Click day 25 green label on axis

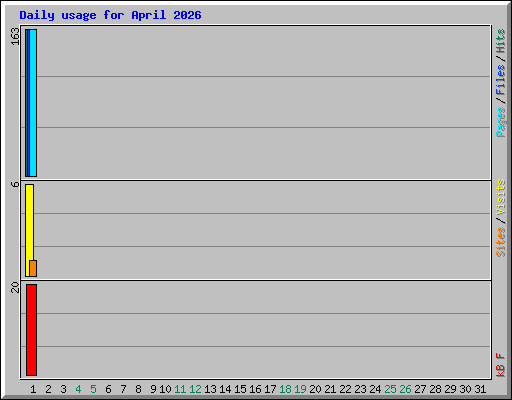[390, 389]
